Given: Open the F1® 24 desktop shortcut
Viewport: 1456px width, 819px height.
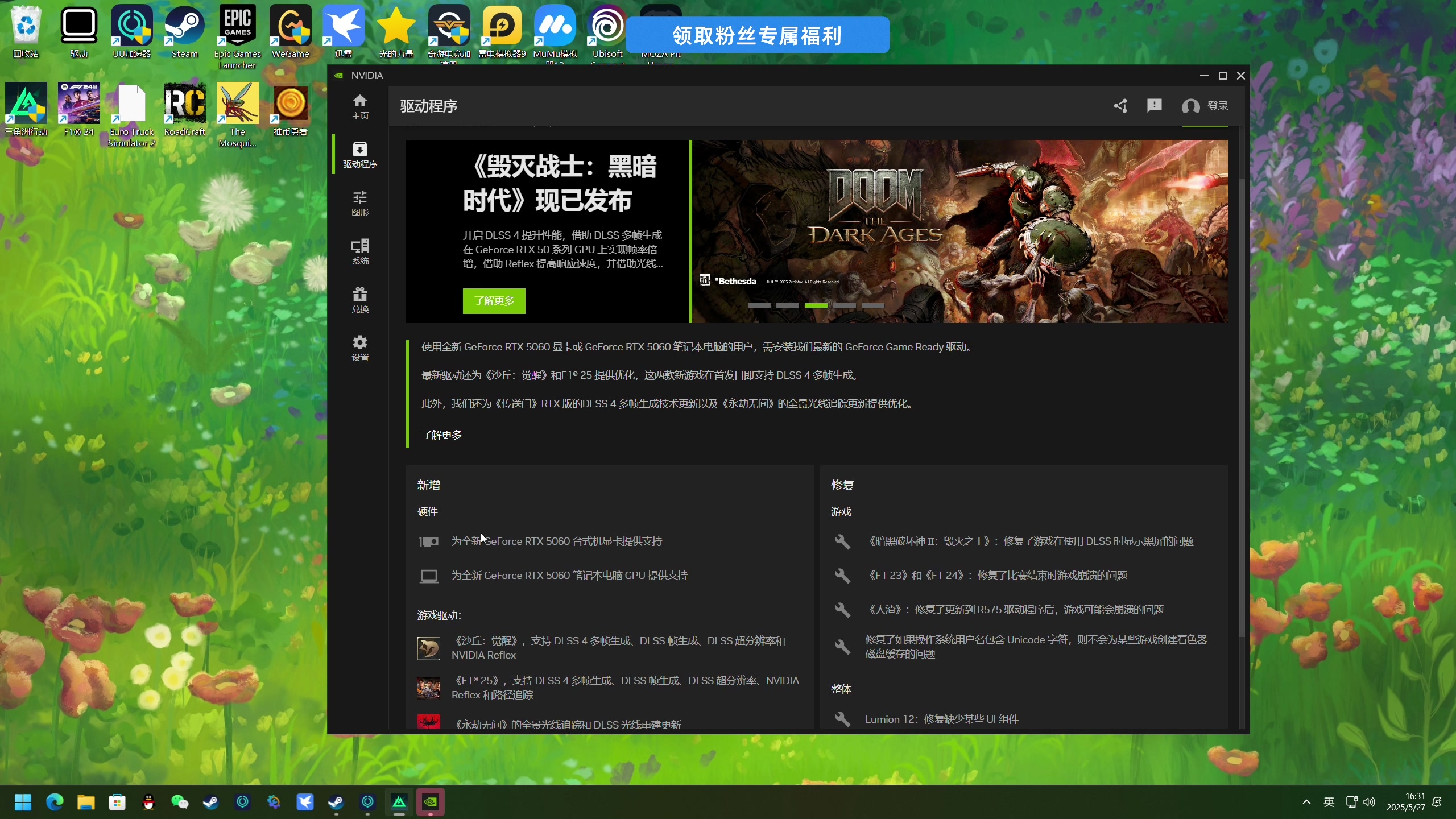Looking at the screenshot, I should click(x=79, y=110).
